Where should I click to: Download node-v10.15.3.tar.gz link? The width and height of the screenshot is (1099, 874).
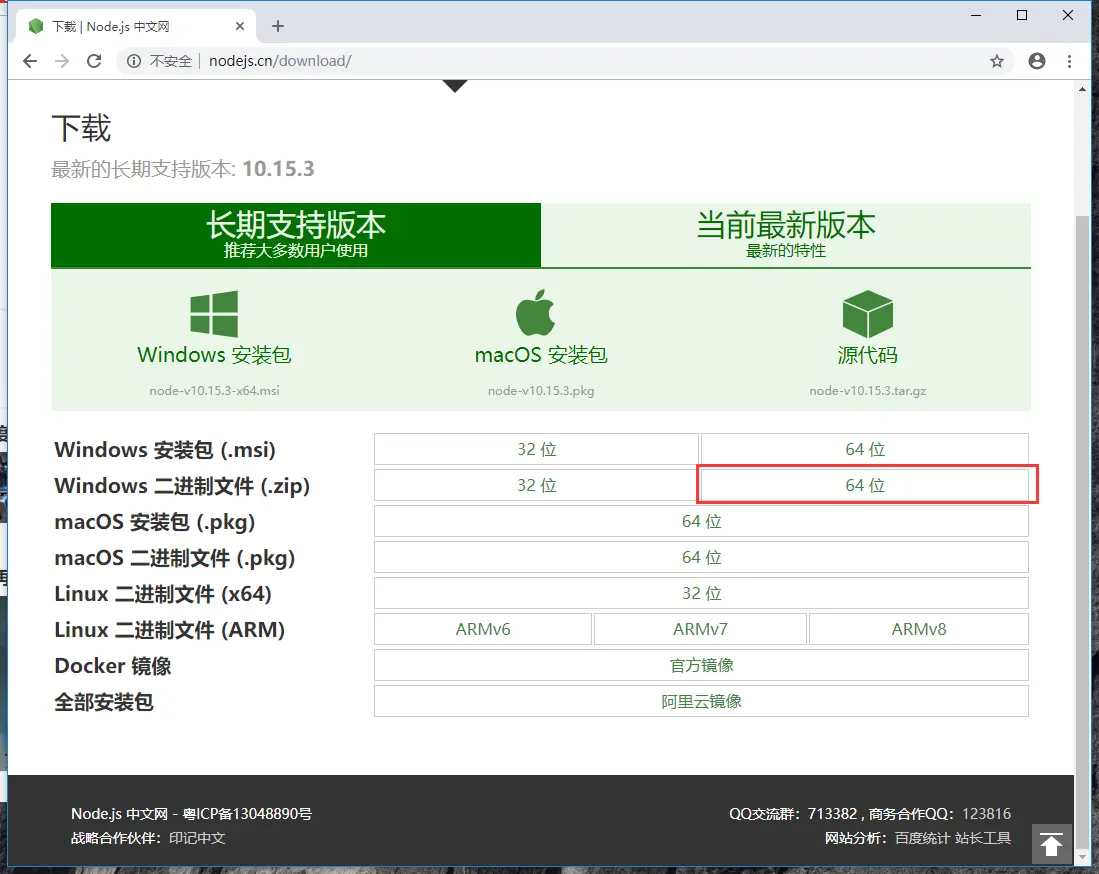click(868, 390)
